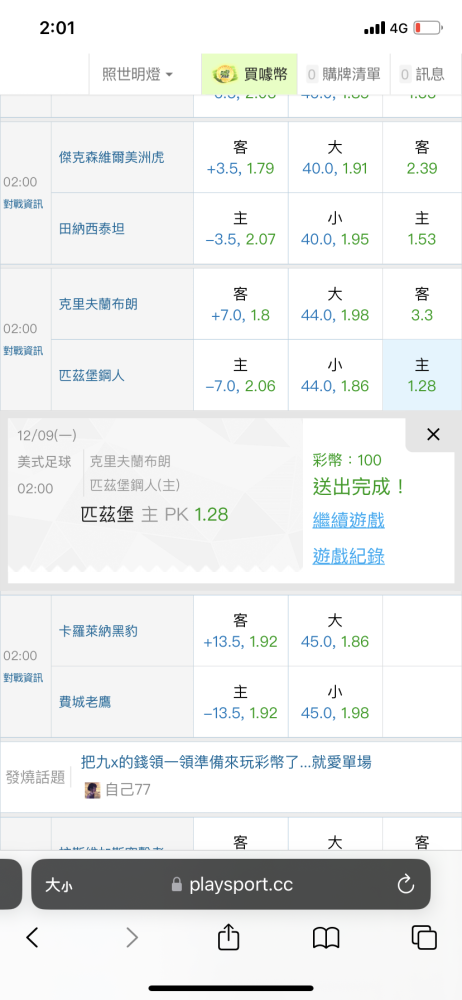Tap the 自己77 user avatar
The height and width of the screenshot is (1000, 462).
(93, 790)
